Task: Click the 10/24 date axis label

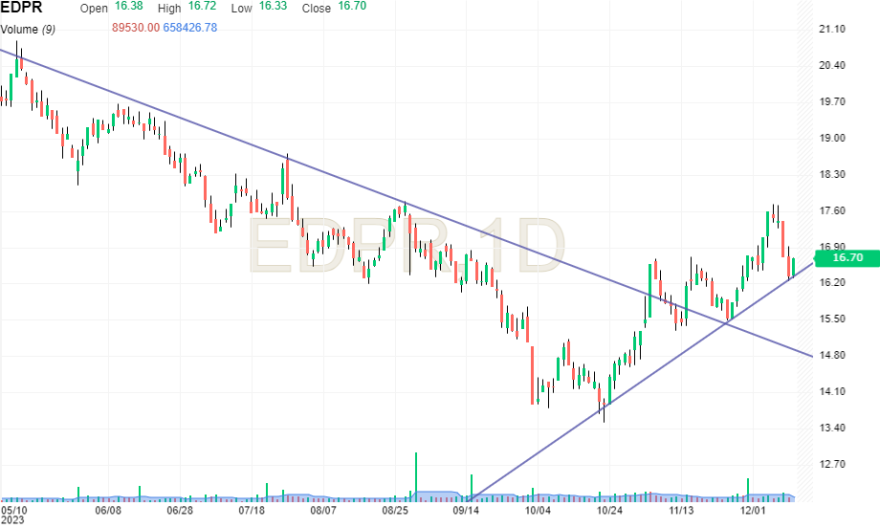Action: point(609,511)
